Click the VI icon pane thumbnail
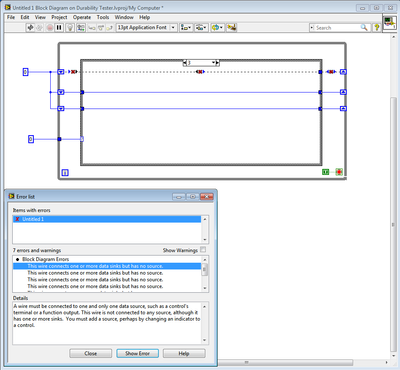 tap(389, 22)
